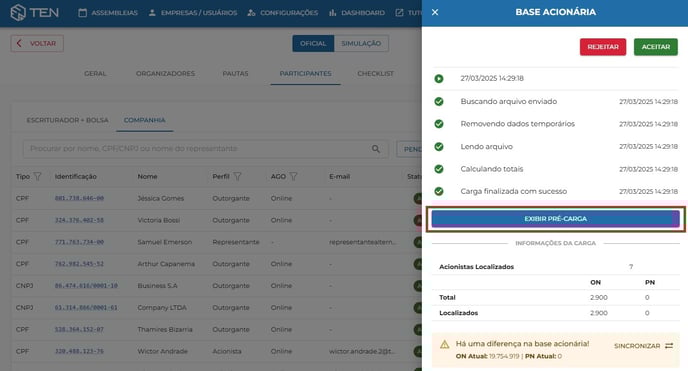This screenshot has height=371, width=688.
Task: Click check icon beside Buscando arquivo enviado
Action: pos(439,102)
